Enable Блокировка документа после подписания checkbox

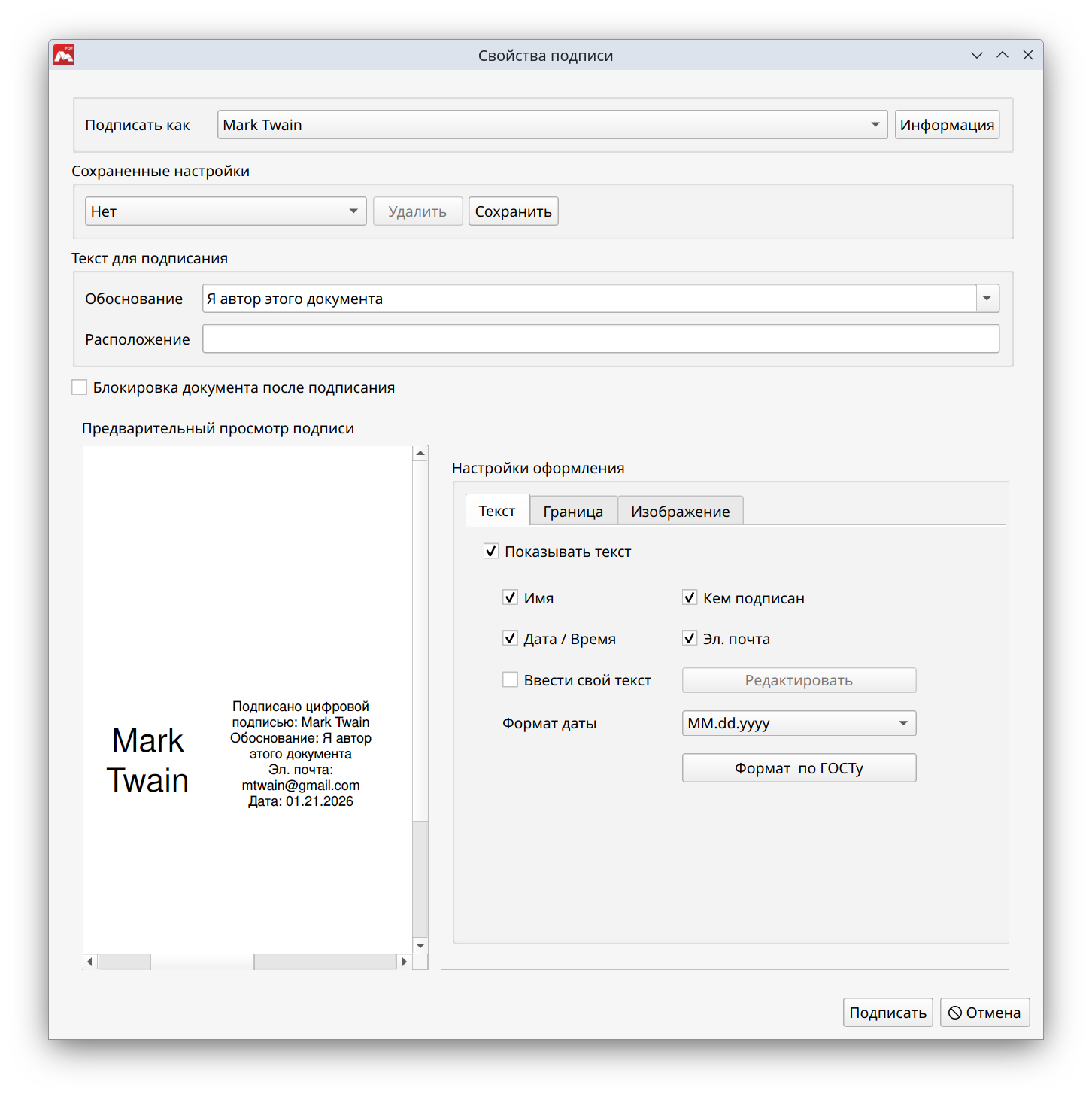(80, 387)
